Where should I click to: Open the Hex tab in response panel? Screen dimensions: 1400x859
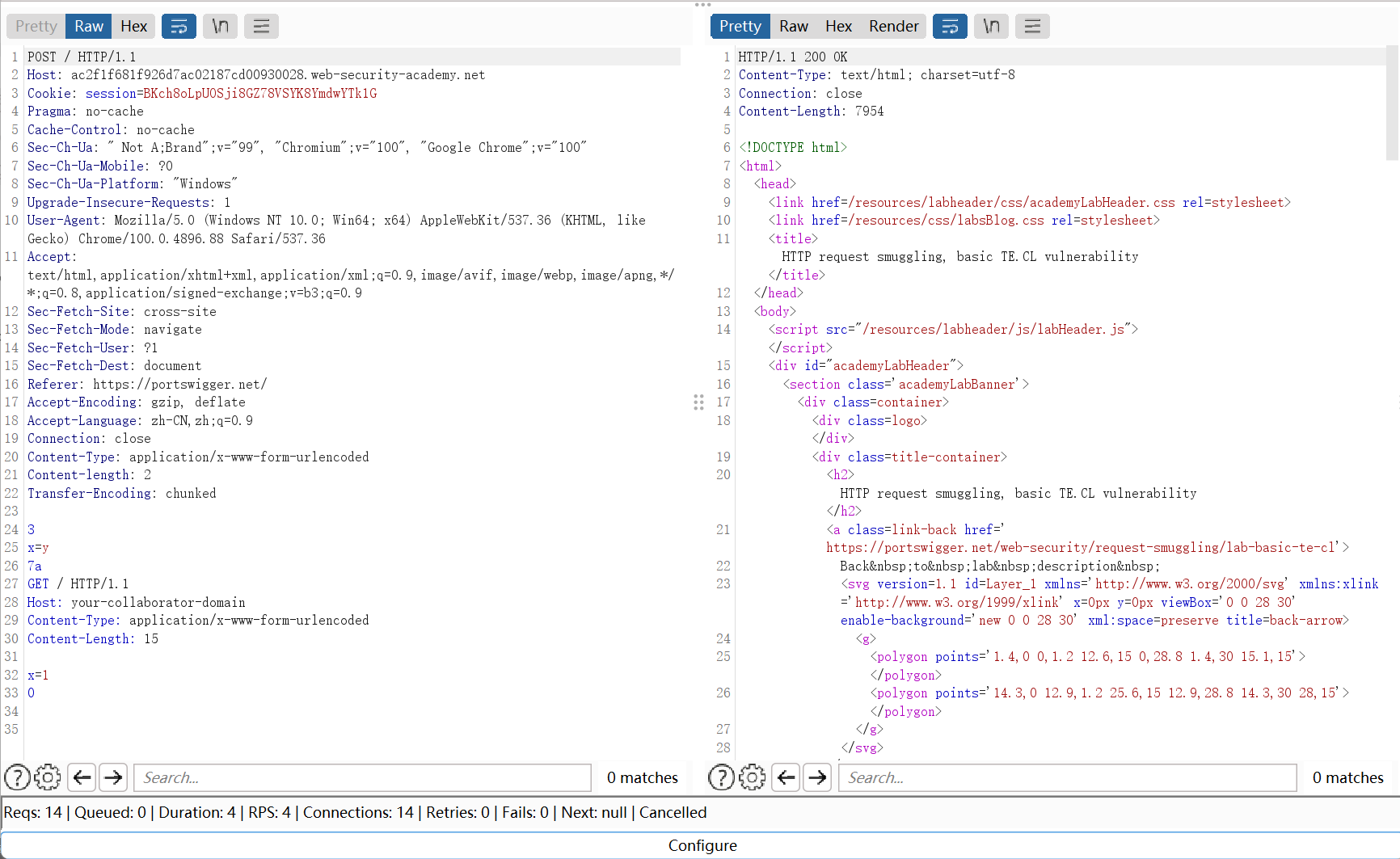click(x=838, y=26)
